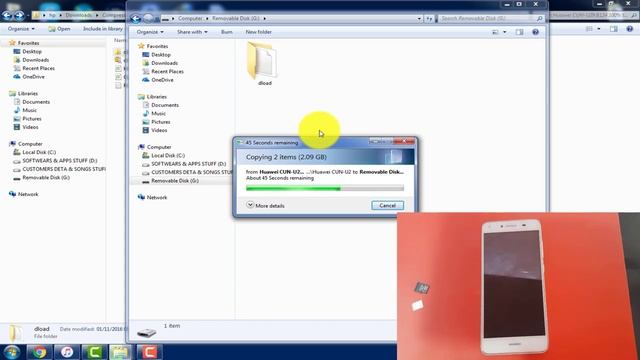Open Organize menu in background Explorer window
The height and width of the screenshot is (360, 640).
pos(21,29)
